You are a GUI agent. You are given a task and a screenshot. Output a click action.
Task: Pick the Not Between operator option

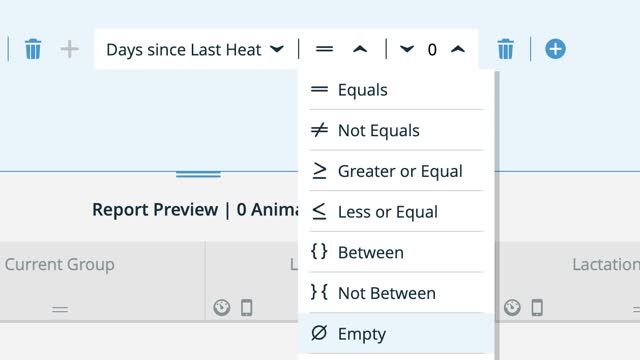396,293
